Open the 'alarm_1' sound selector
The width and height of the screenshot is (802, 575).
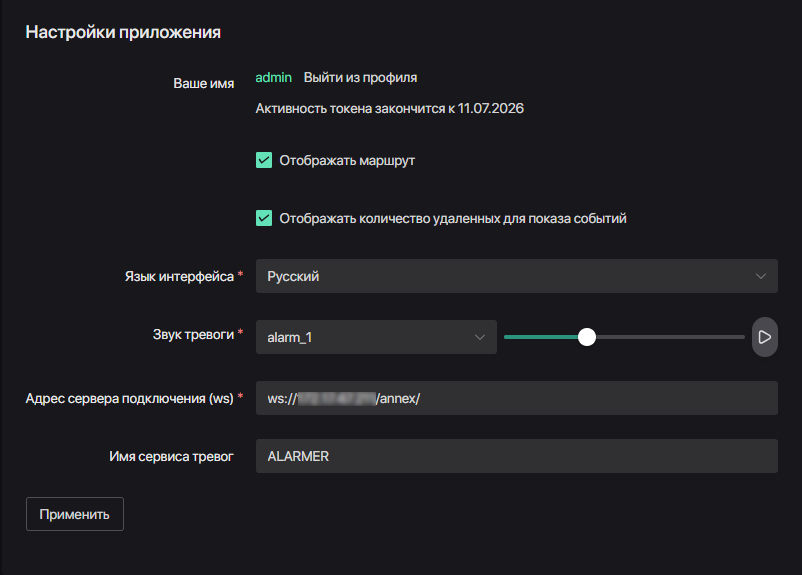point(365,337)
